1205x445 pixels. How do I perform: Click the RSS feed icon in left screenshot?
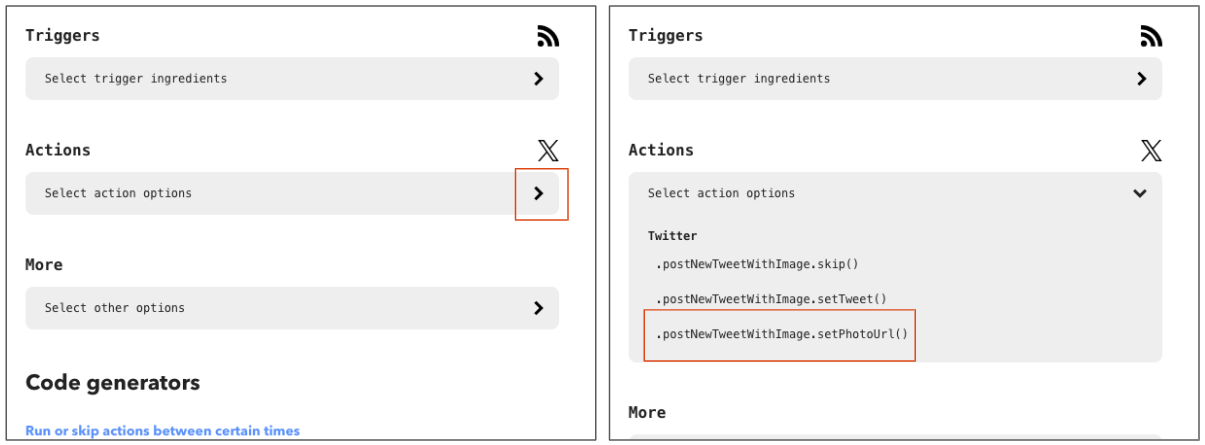[x=548, y=36]
